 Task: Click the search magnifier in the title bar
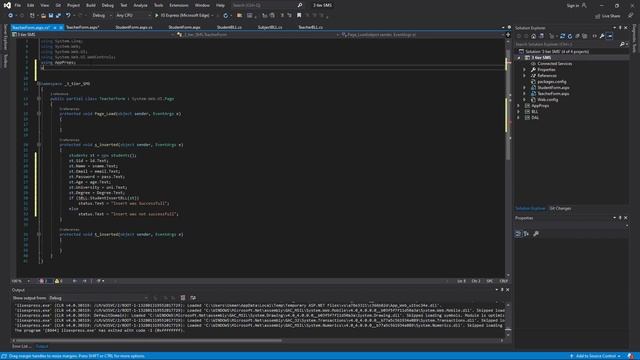(x=300, y=5)
